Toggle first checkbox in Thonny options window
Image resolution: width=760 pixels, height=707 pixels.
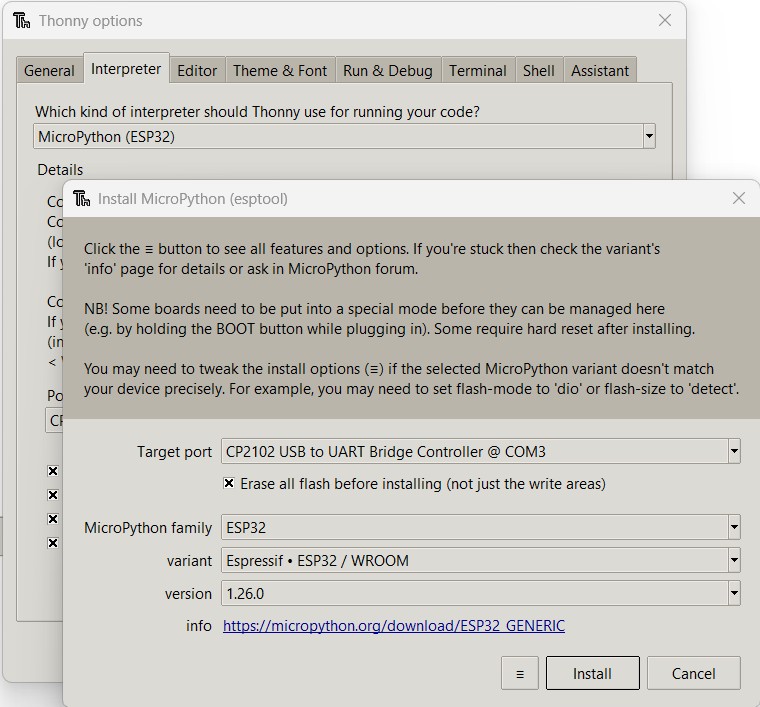[x=53, y=471]
